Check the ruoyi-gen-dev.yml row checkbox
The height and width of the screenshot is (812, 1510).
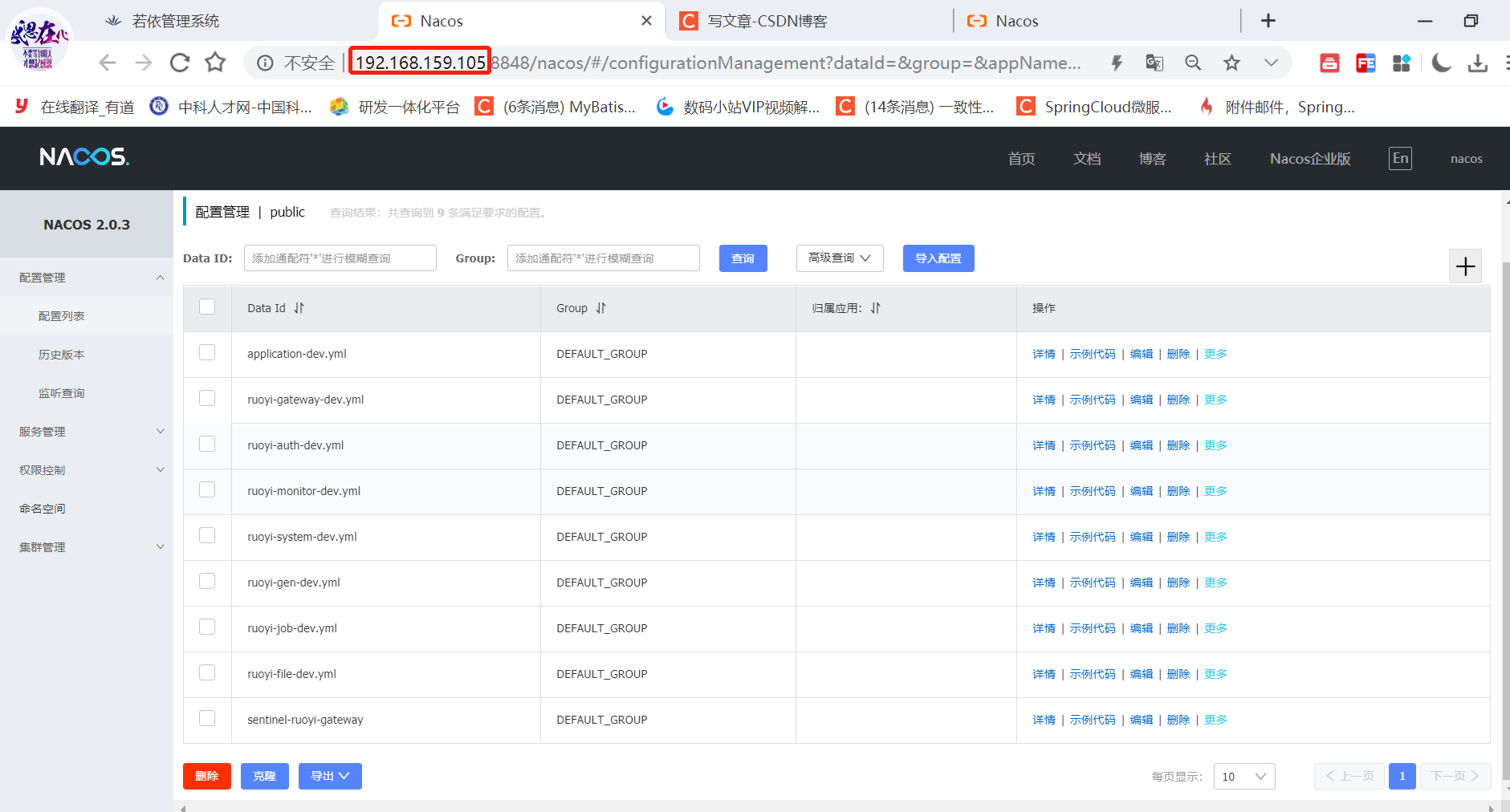pos(207,581)
